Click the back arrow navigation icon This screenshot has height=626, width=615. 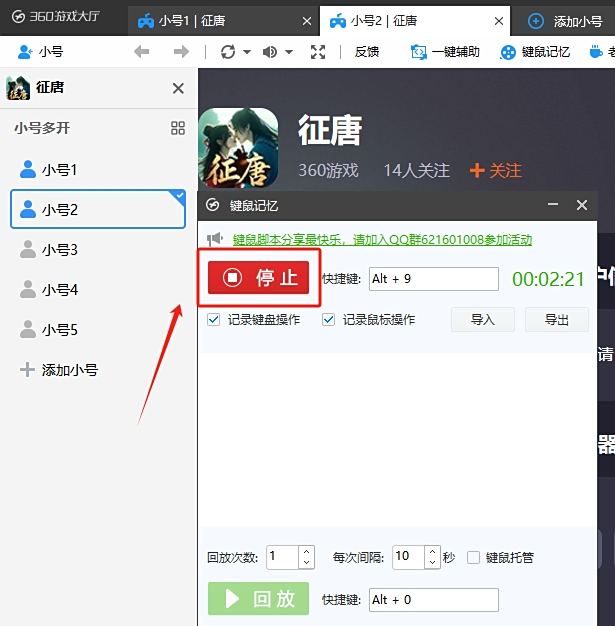142,52
